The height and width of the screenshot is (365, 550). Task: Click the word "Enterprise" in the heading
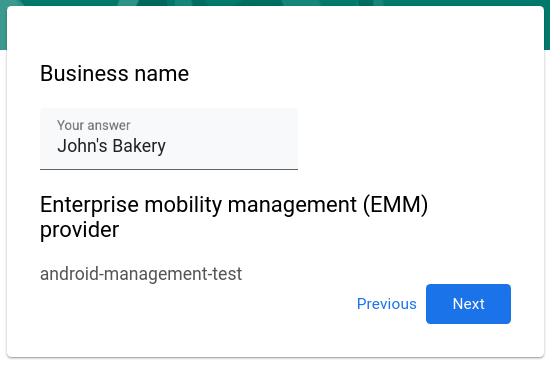tap(89, 204)
